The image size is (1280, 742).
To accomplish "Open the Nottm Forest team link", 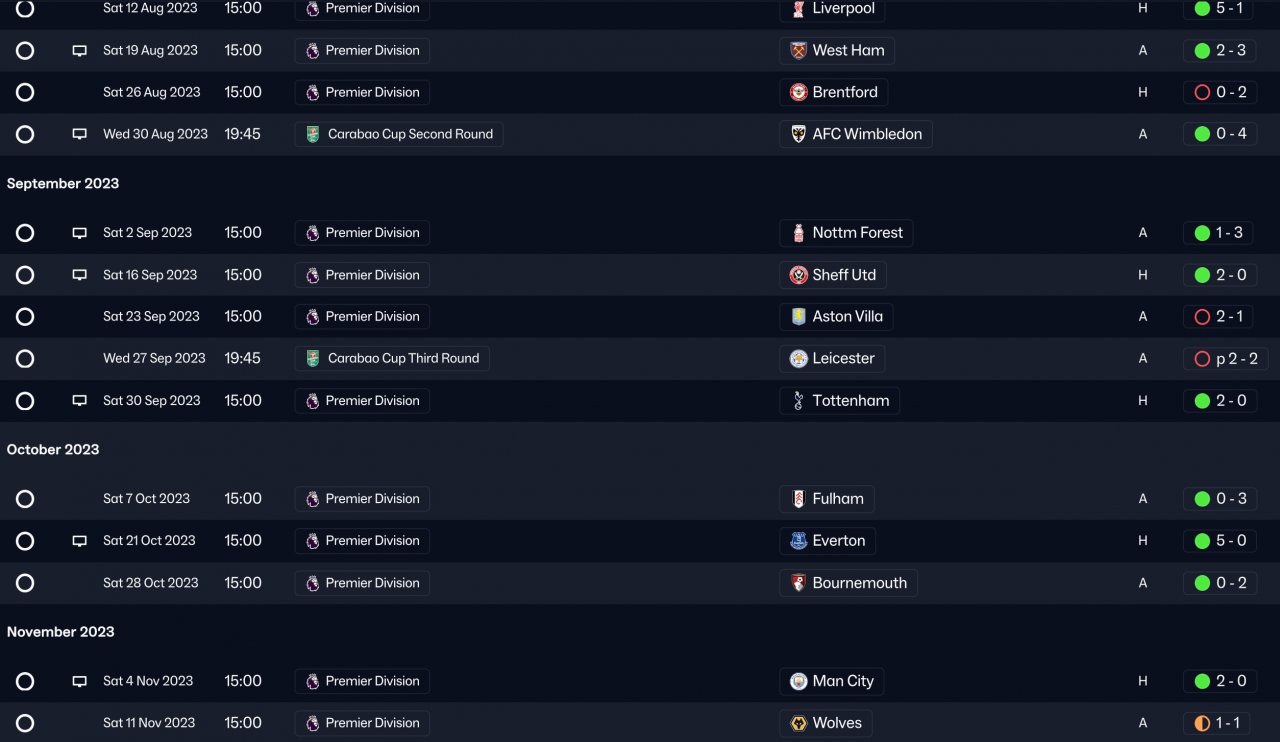I will (x=857, y=233).
